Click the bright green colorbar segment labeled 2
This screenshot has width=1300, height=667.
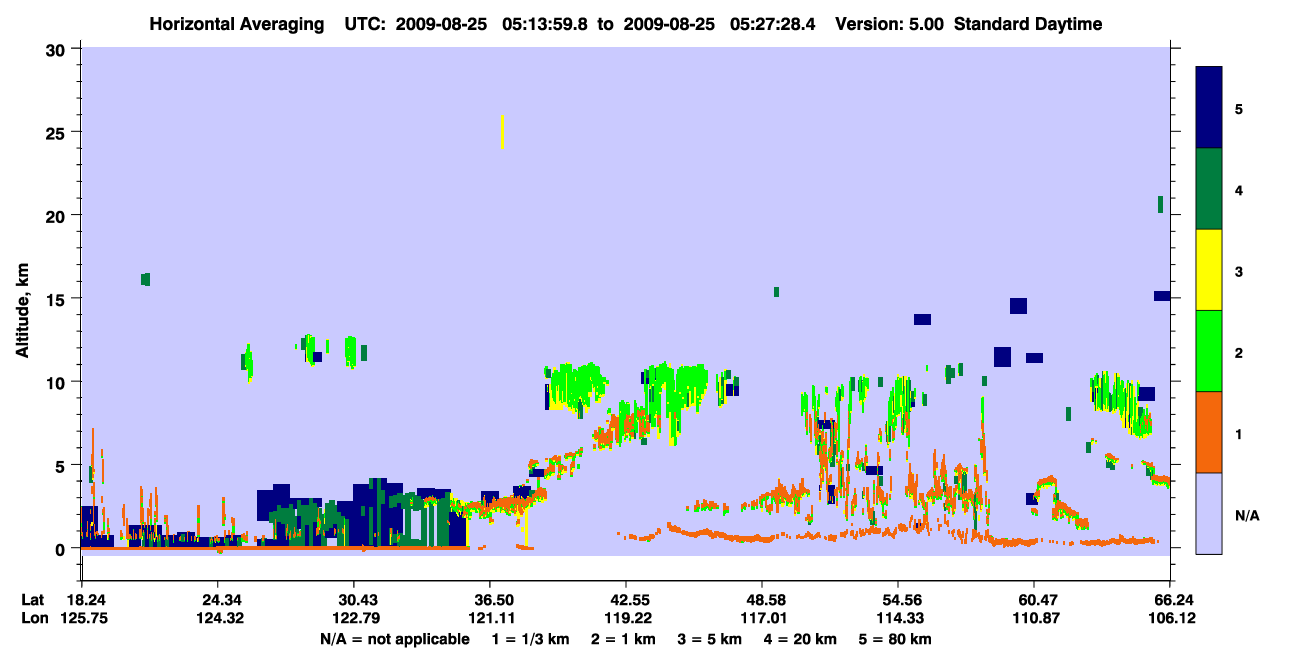1209,351
